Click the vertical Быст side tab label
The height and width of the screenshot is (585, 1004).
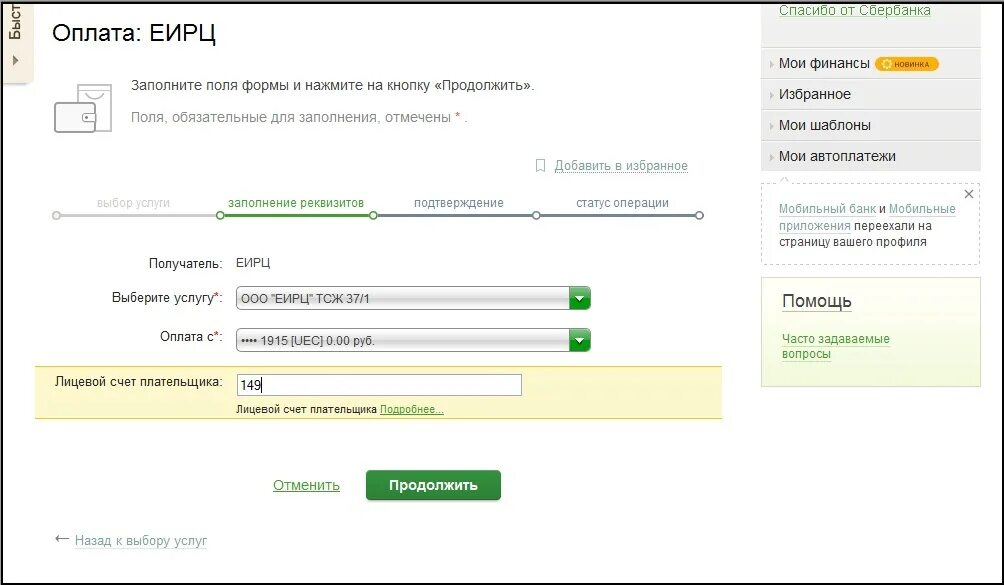pyautogui.click(x=15, y=21)
